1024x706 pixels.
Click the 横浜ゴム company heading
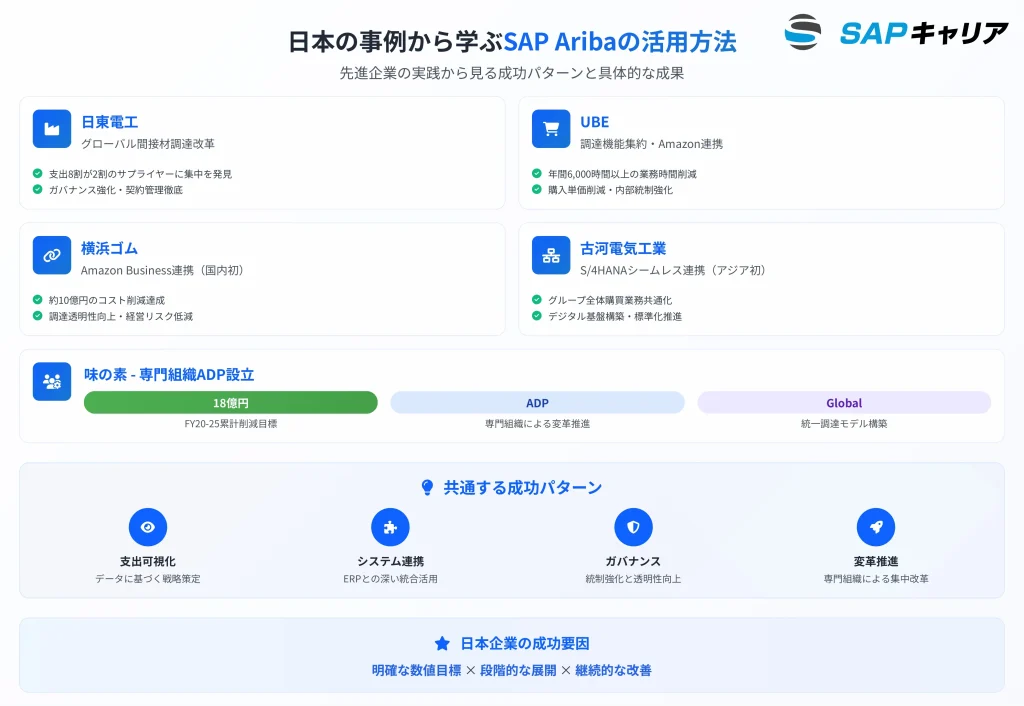tap(109, 249)
